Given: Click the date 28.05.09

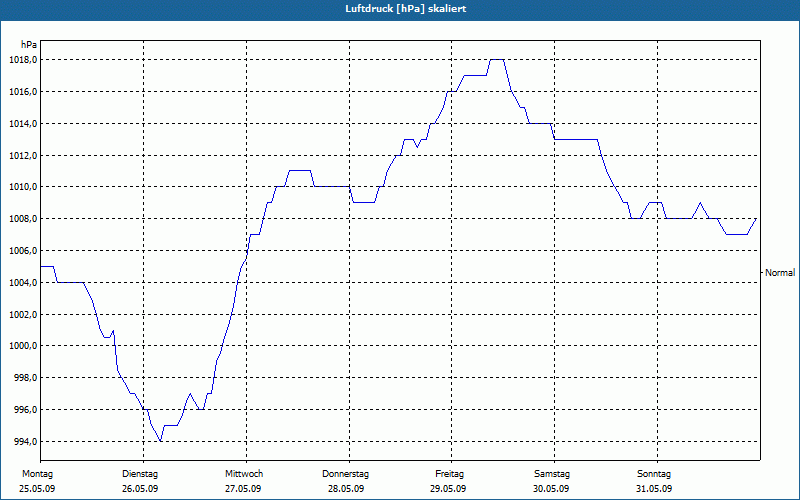Looking at the screenshot, I should coord(346,489).
